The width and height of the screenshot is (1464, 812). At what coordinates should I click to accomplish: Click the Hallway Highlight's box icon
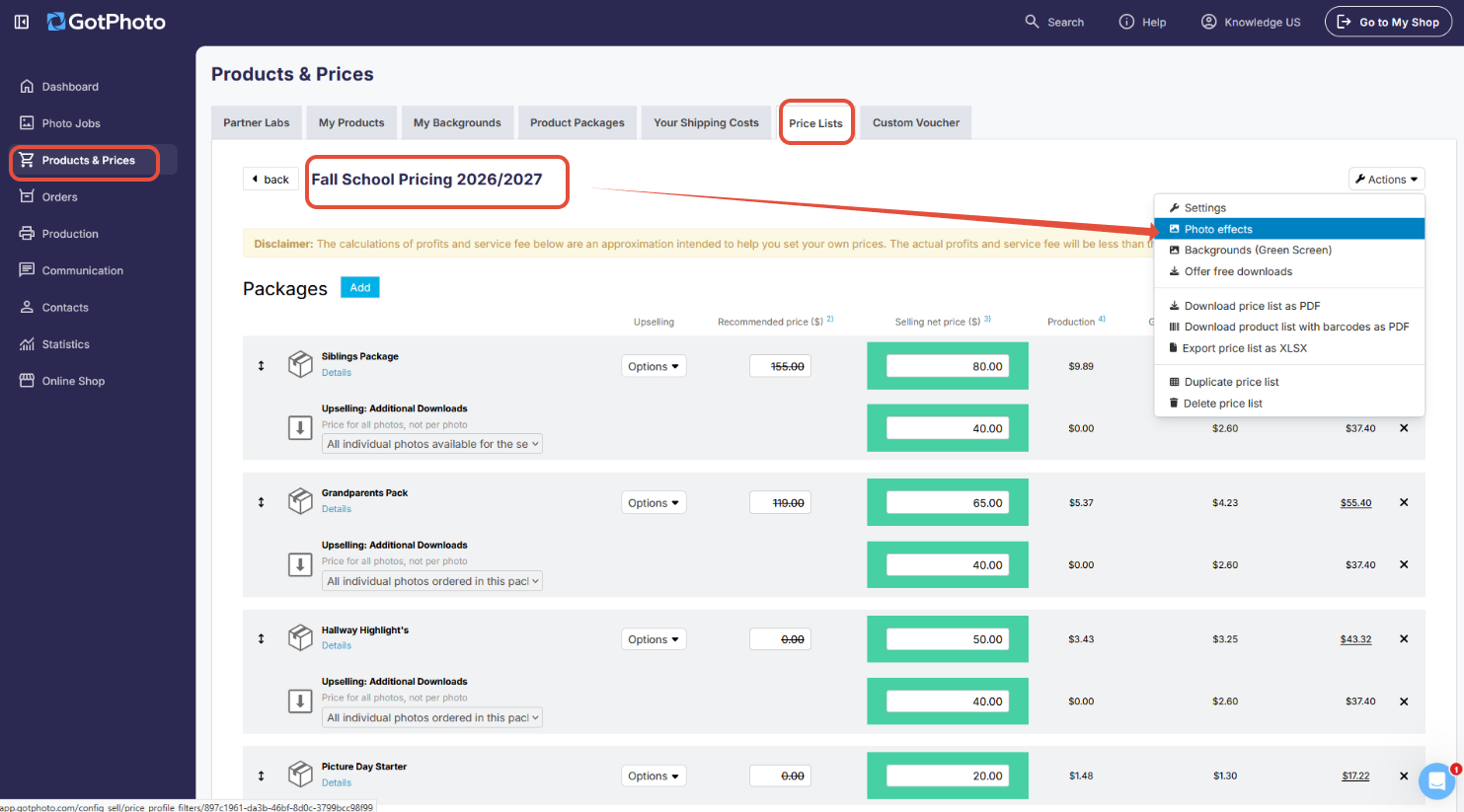pos(300,638)
